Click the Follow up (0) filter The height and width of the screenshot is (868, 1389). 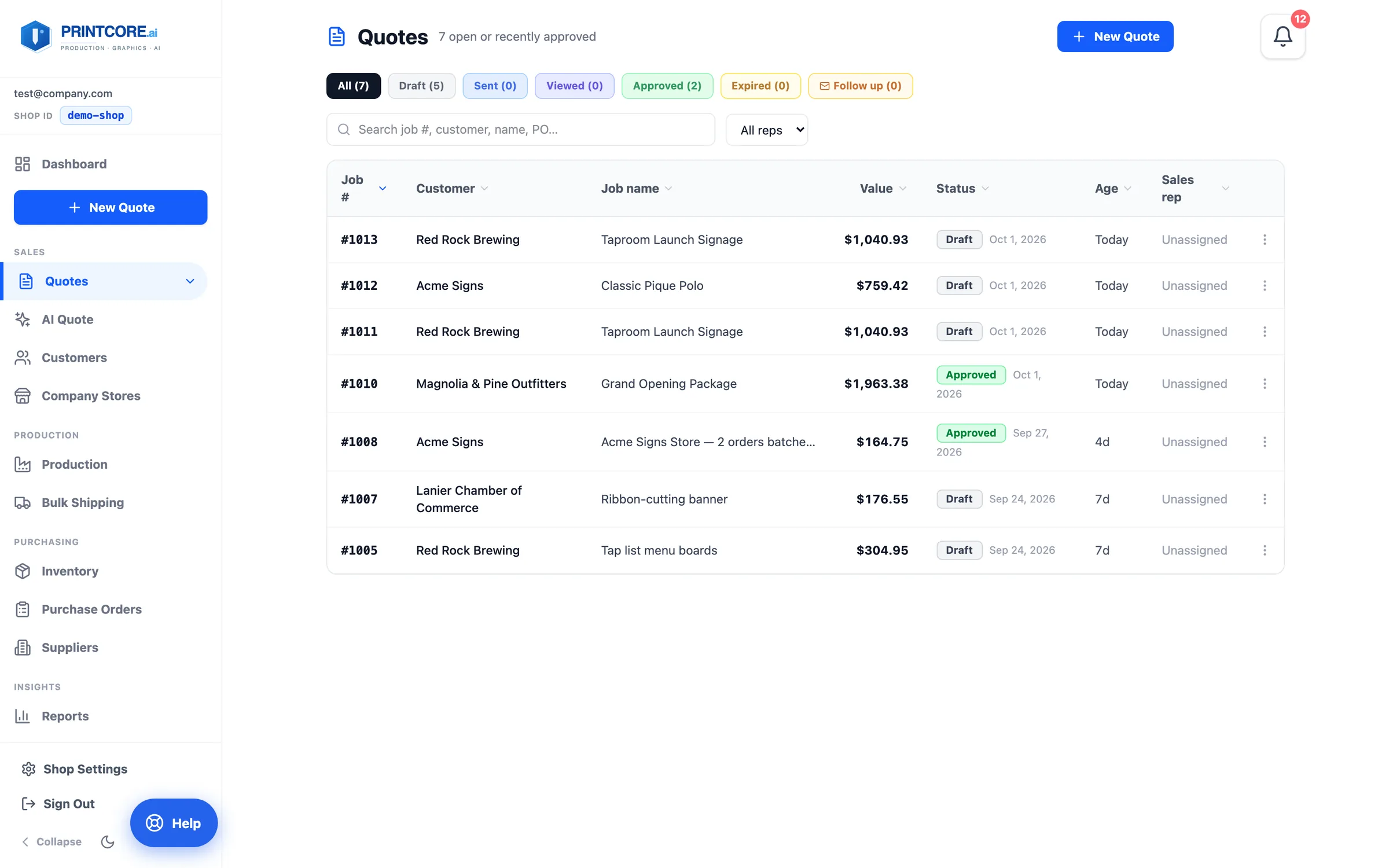(x=861, y=86)
